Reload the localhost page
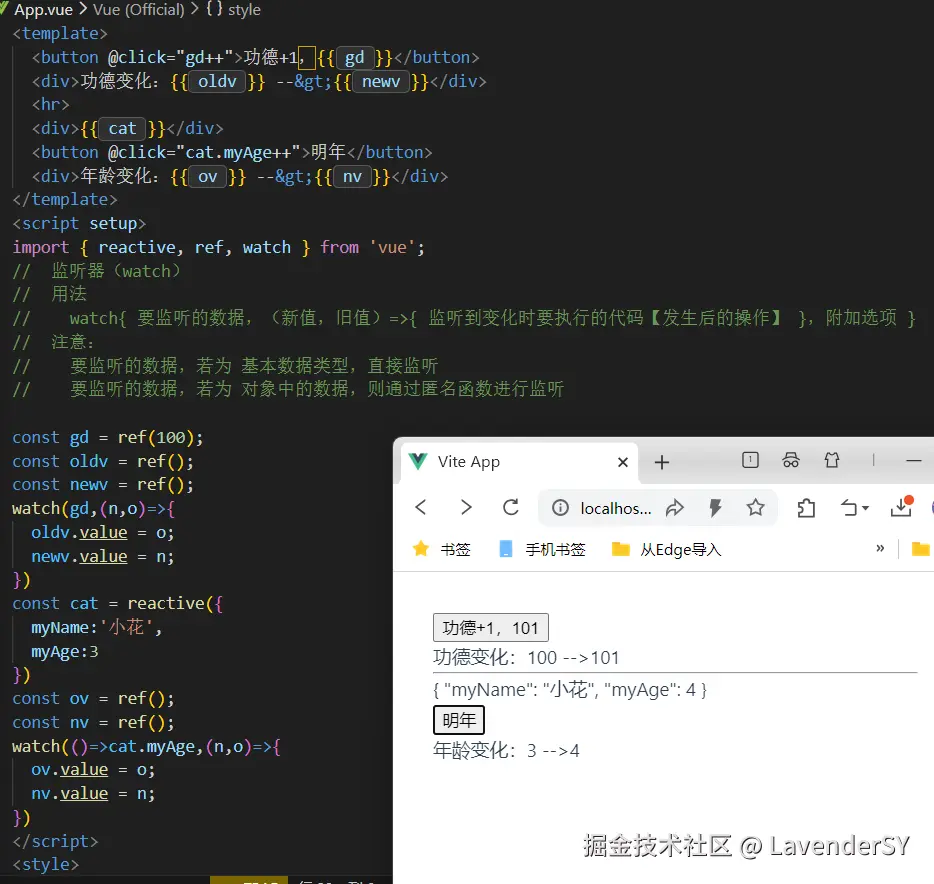 pyautogui.click(x=511, y=508)
